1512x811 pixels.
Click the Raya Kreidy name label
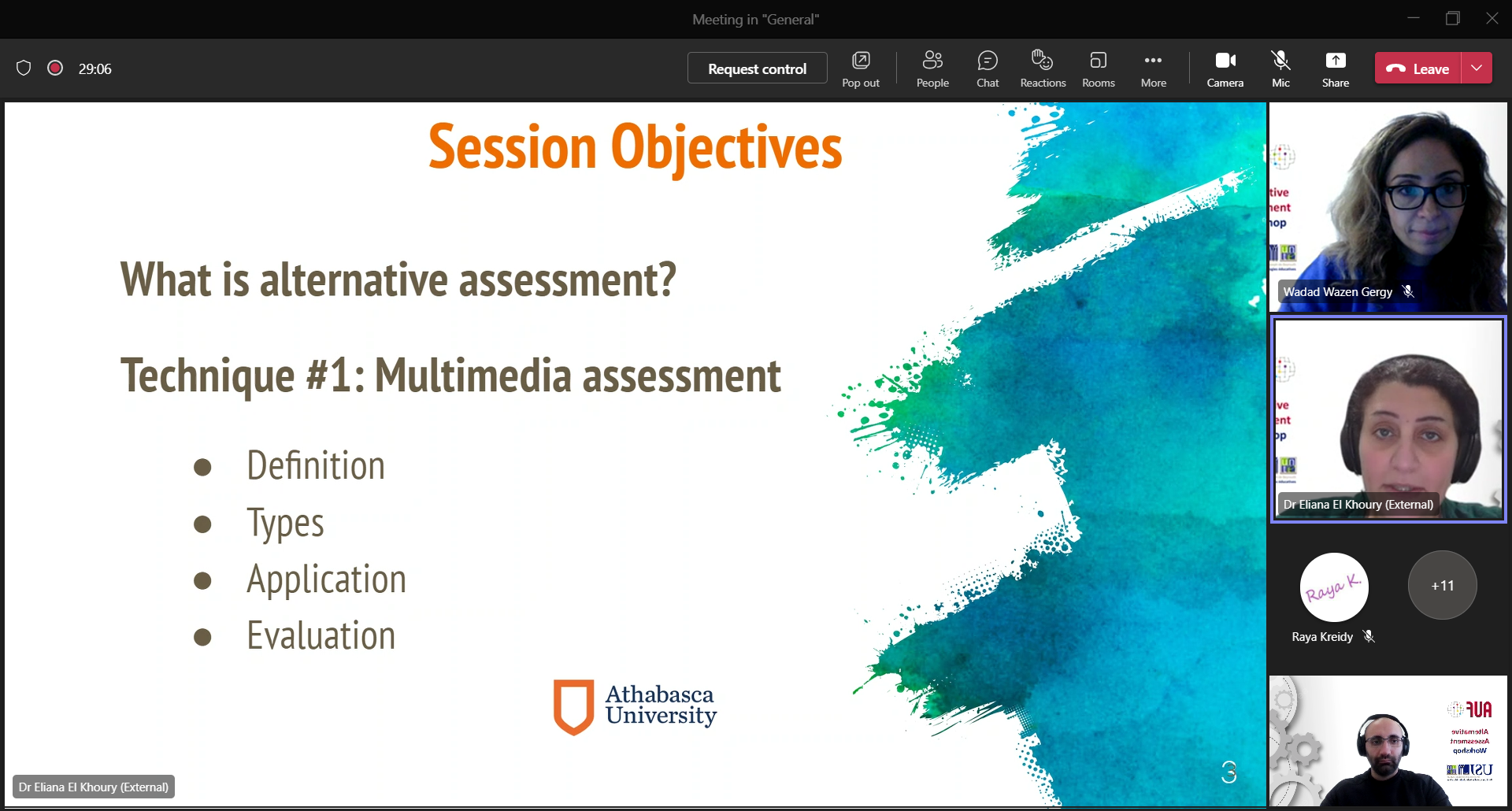[1322, 636]
